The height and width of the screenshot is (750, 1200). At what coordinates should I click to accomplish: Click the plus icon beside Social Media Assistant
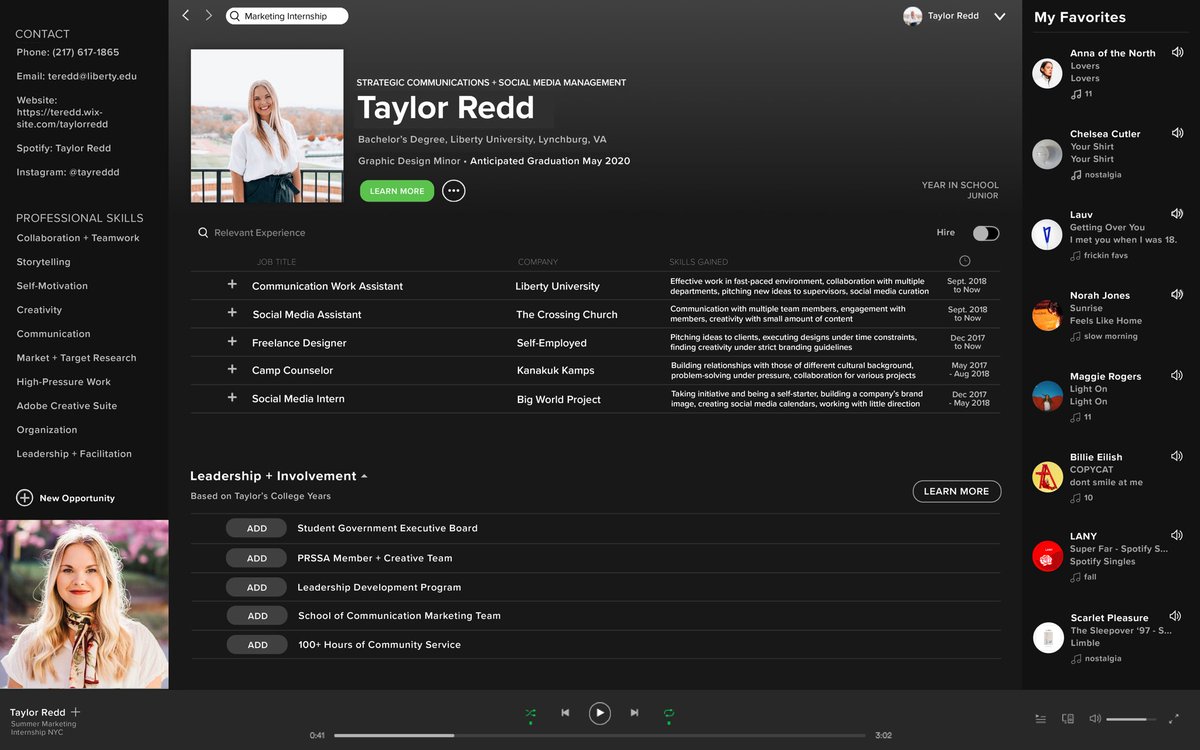pos(232,313)
